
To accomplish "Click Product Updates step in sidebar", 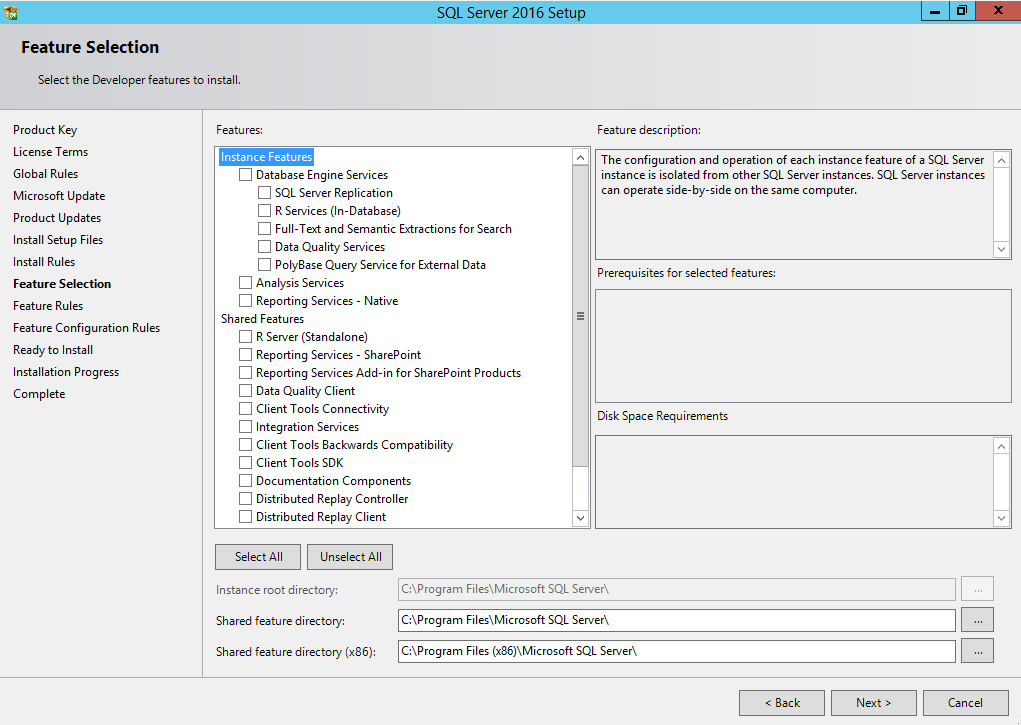I will point(57,218).
